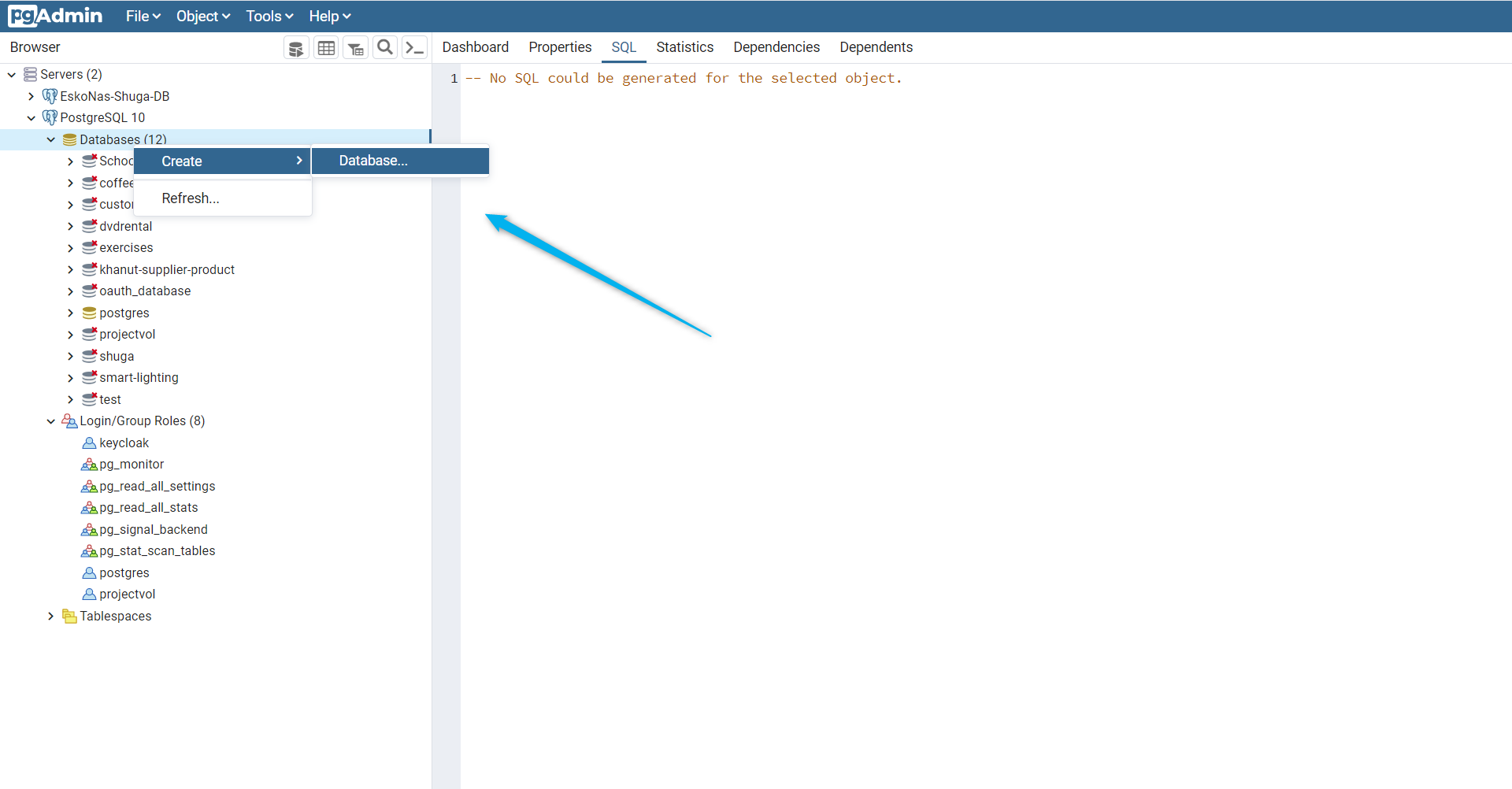Click the projectvol role user icon

(89, 594)
